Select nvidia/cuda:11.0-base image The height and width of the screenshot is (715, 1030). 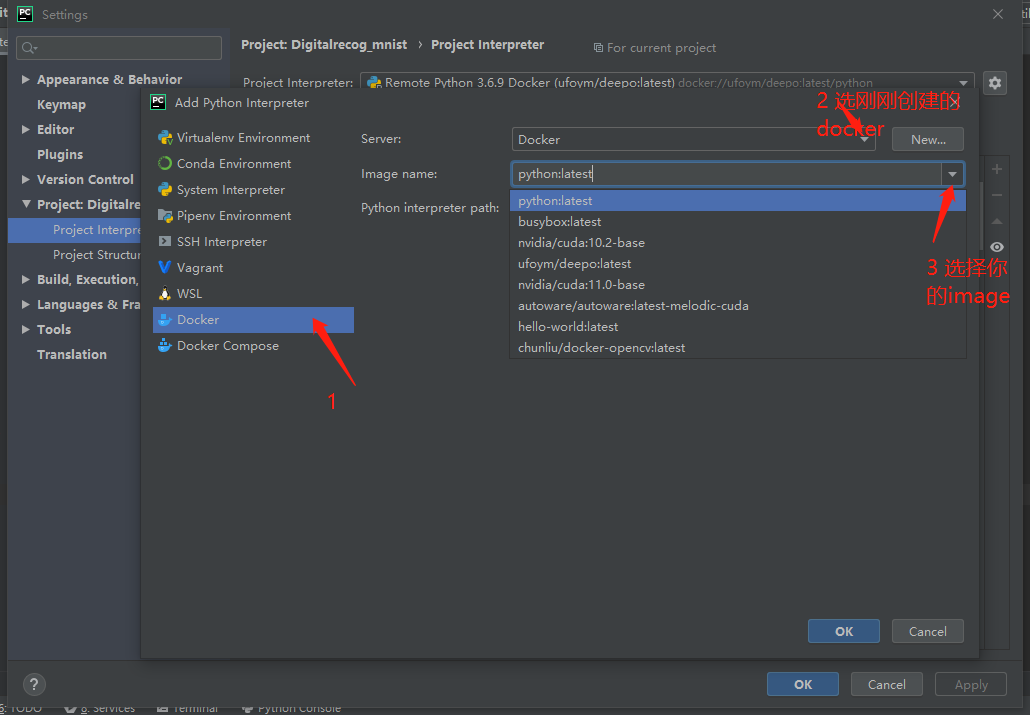[x=738, y=285]
